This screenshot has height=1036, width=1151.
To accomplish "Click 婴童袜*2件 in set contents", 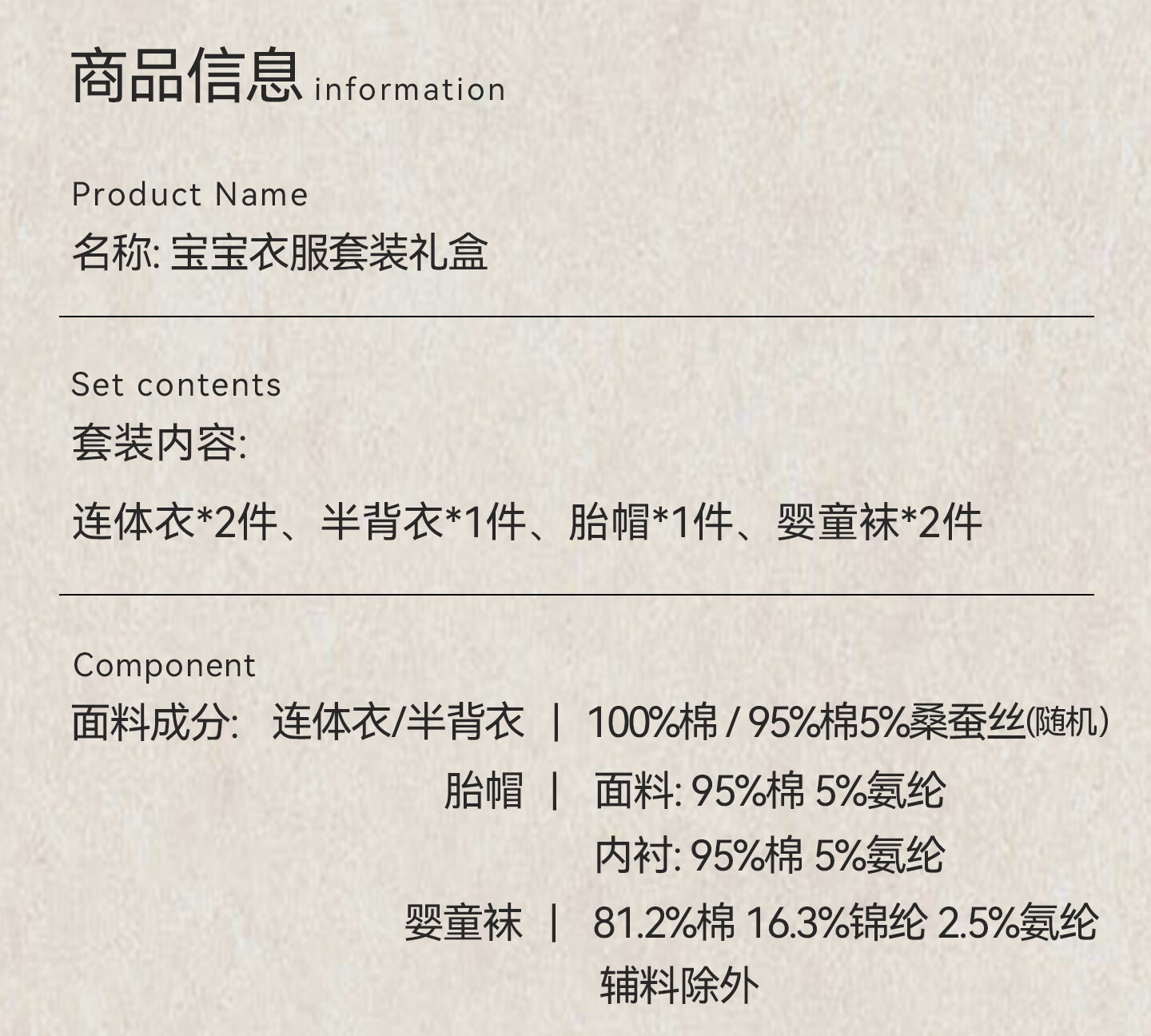I will click(879, 523).
